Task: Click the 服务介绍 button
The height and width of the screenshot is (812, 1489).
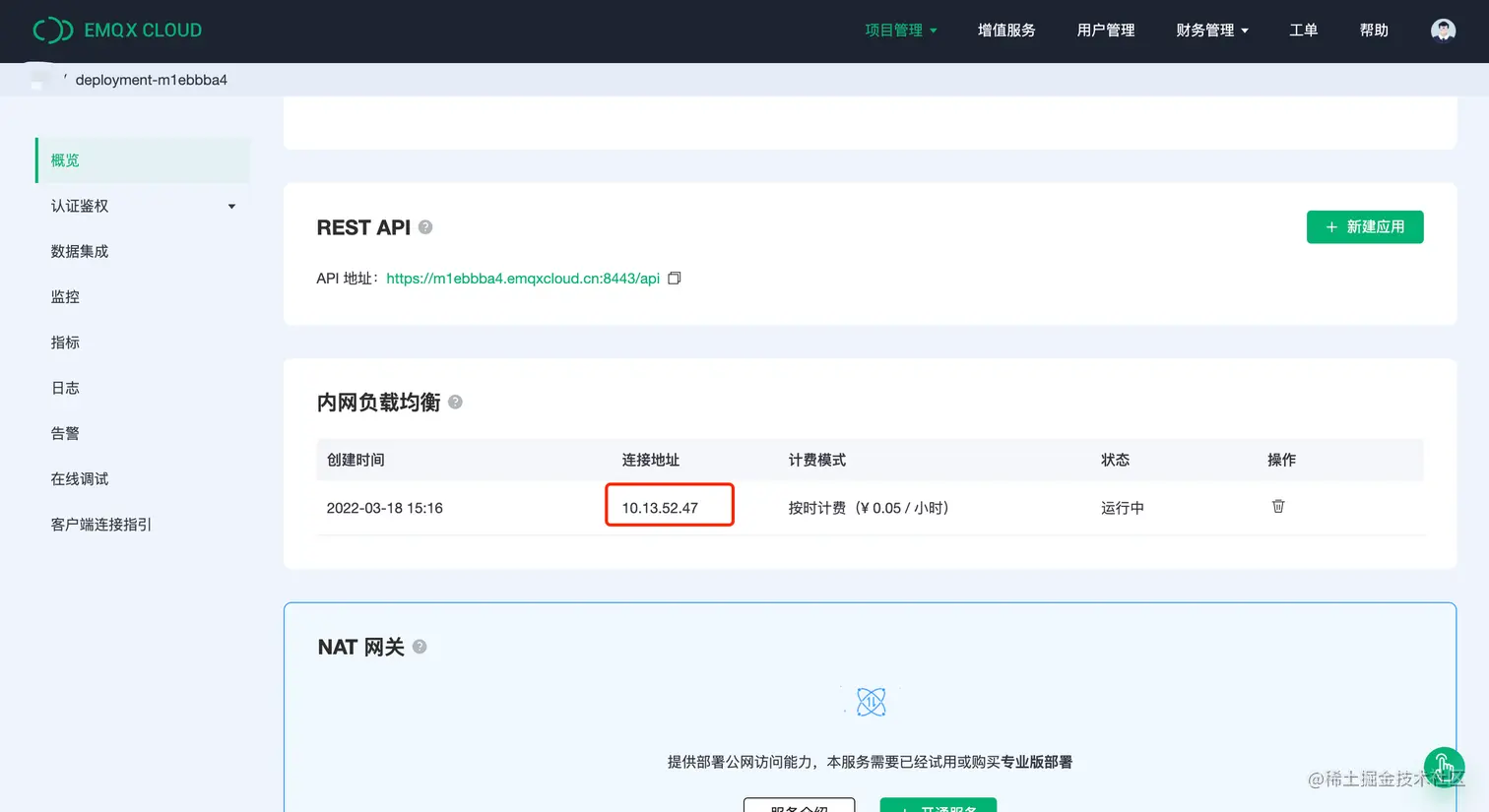Action: tap(799, 806)
